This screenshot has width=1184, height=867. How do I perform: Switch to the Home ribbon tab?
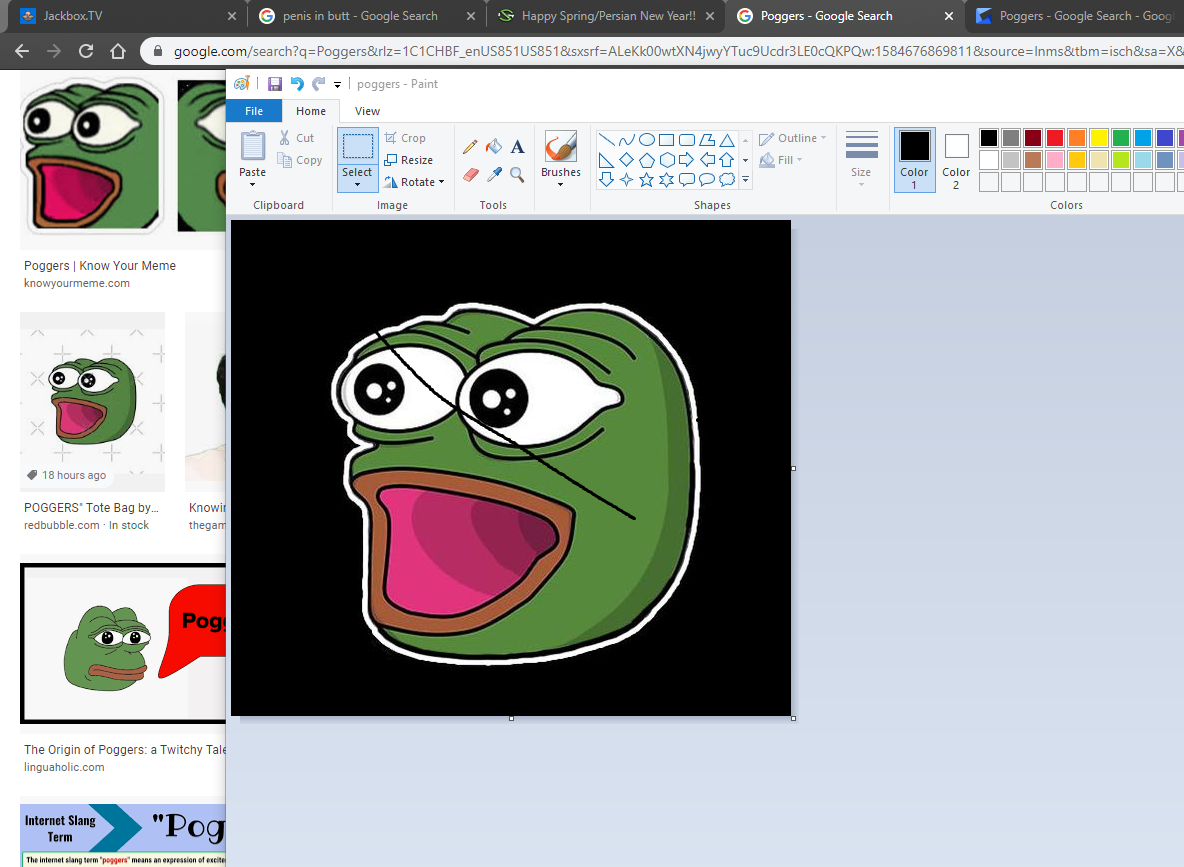pyautogui.click(x=311, y=111)
